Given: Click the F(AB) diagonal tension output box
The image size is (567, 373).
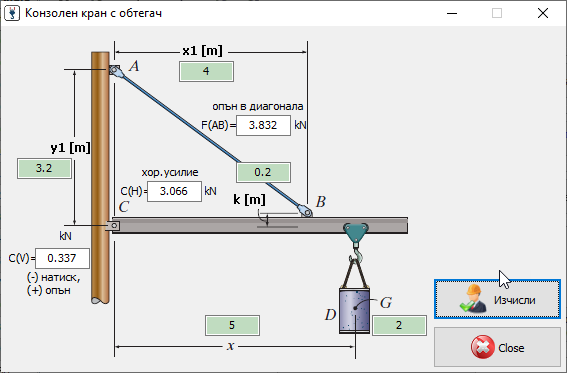Looking at the screenshot, I should coord(263,125).
